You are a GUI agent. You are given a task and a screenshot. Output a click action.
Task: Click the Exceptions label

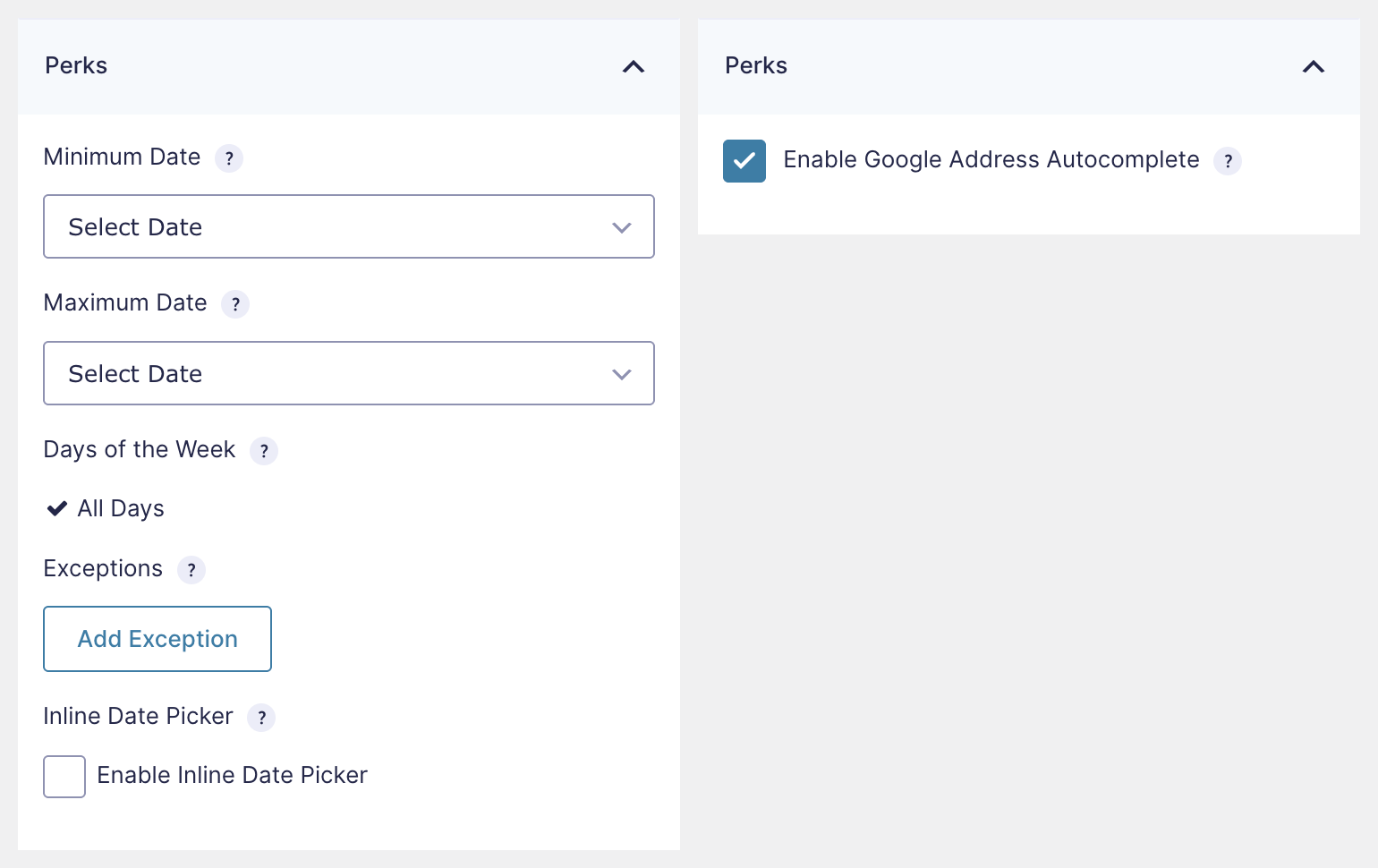point(103,568)
